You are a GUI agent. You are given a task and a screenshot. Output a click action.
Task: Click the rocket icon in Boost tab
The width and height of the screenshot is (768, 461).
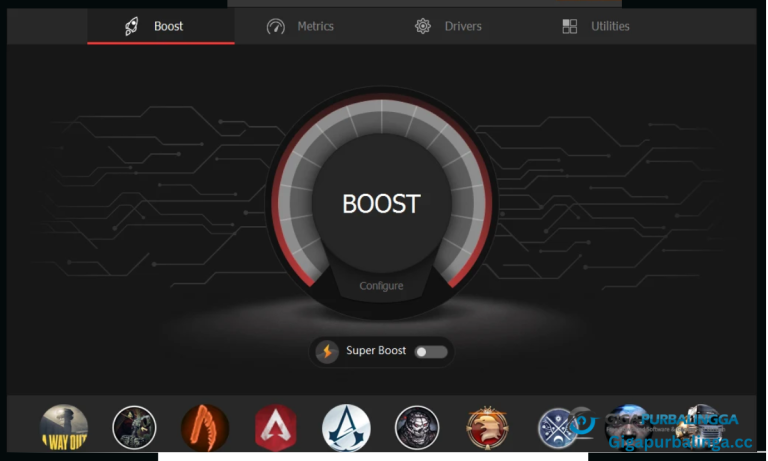pos(132,26)
